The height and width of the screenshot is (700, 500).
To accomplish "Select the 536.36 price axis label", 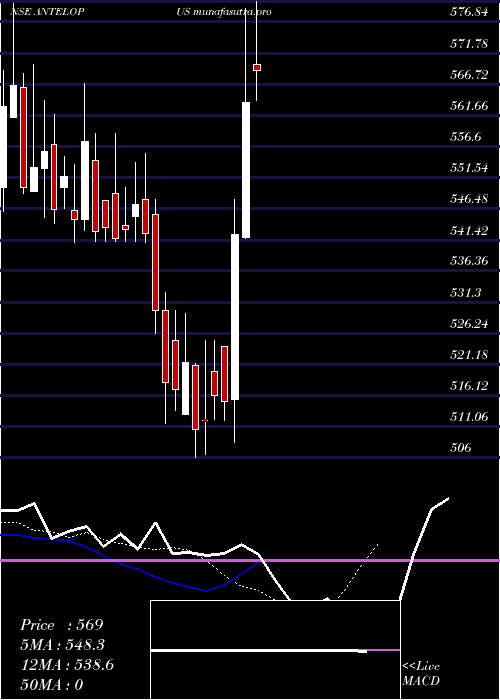I will (x=469, y=261).
